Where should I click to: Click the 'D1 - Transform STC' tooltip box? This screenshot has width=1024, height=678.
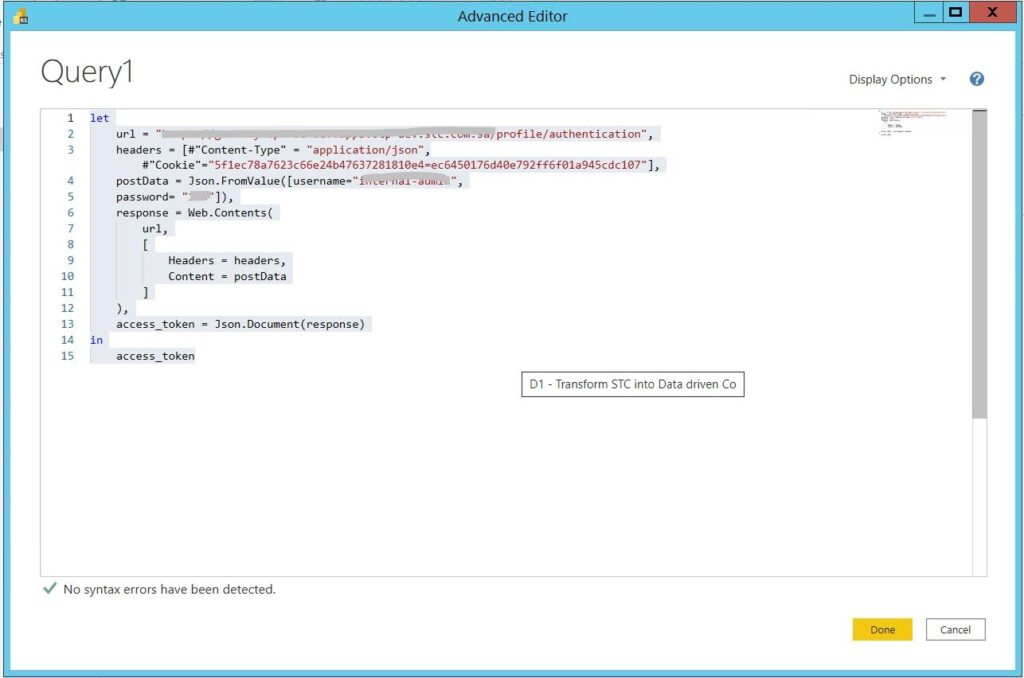click(x=632, y=384)
